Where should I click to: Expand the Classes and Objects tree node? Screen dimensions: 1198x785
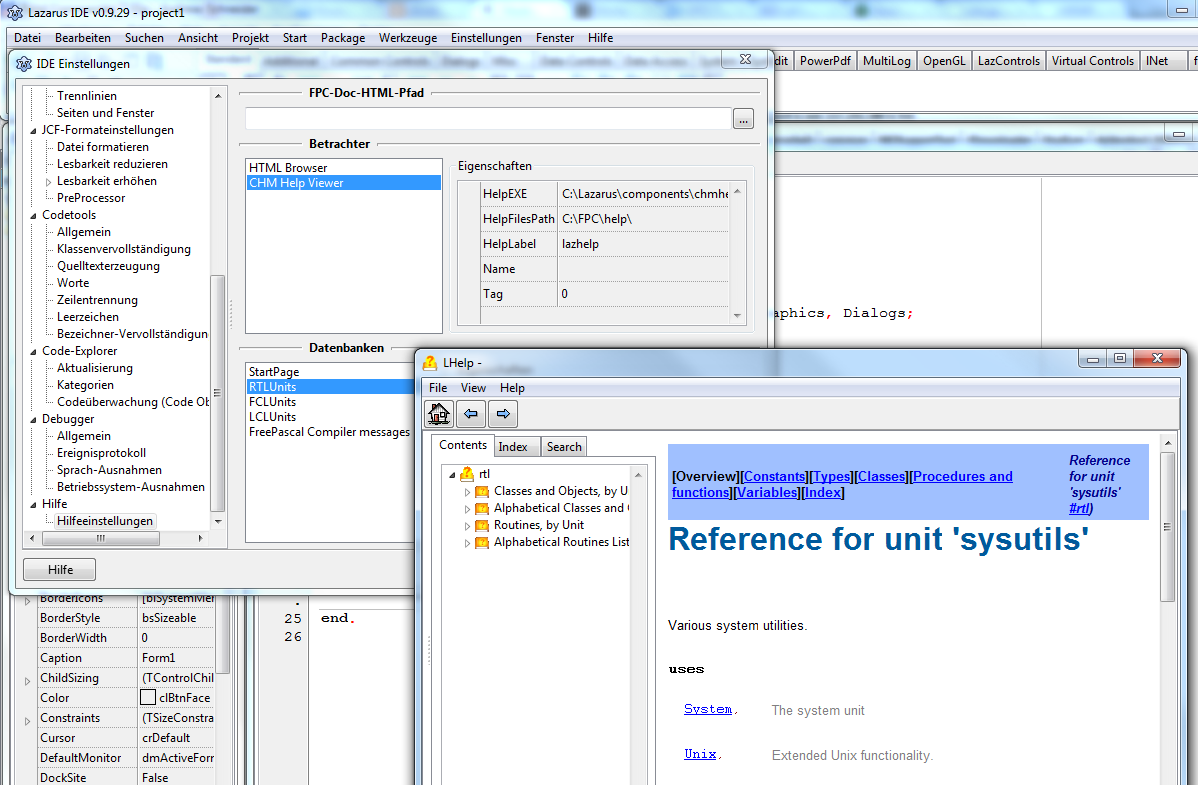coord(467,492)
